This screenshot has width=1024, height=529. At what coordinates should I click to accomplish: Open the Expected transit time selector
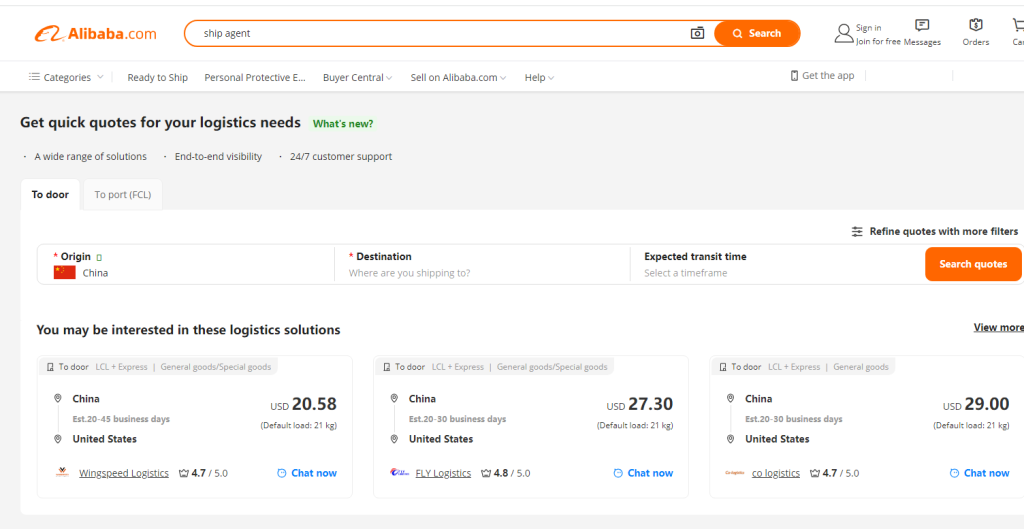[775, 265]
